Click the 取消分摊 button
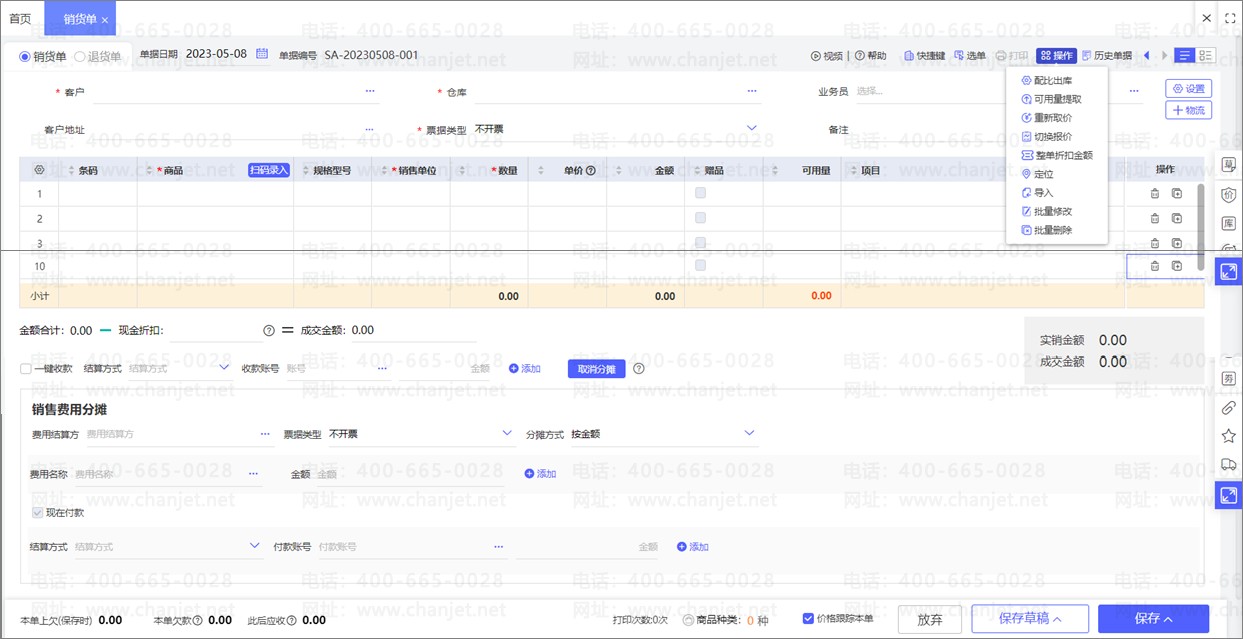Screen dimensions: 1243x639 tap(596, 369)
